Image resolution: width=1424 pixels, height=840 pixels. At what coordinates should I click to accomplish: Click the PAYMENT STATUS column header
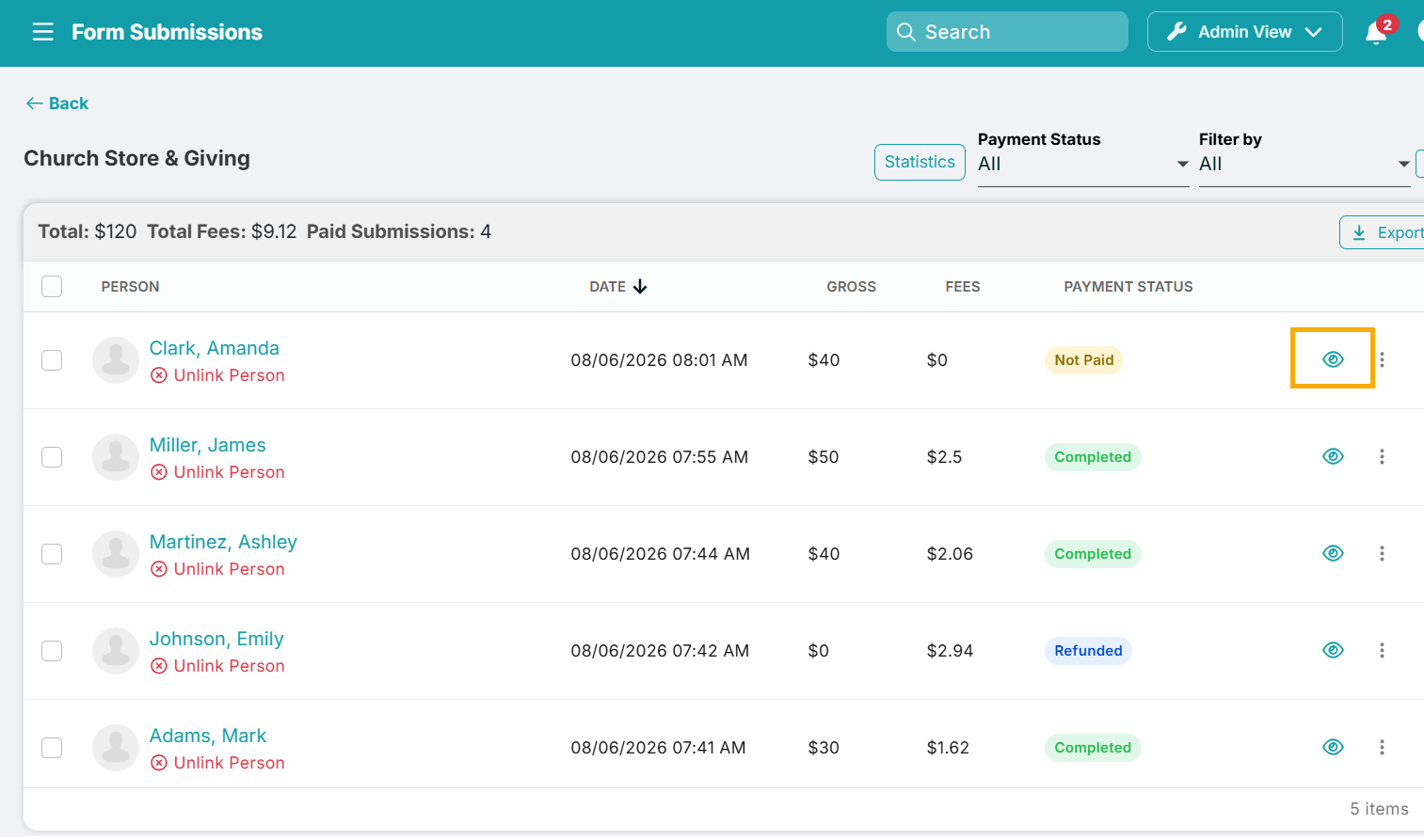tap(1128, 287)
